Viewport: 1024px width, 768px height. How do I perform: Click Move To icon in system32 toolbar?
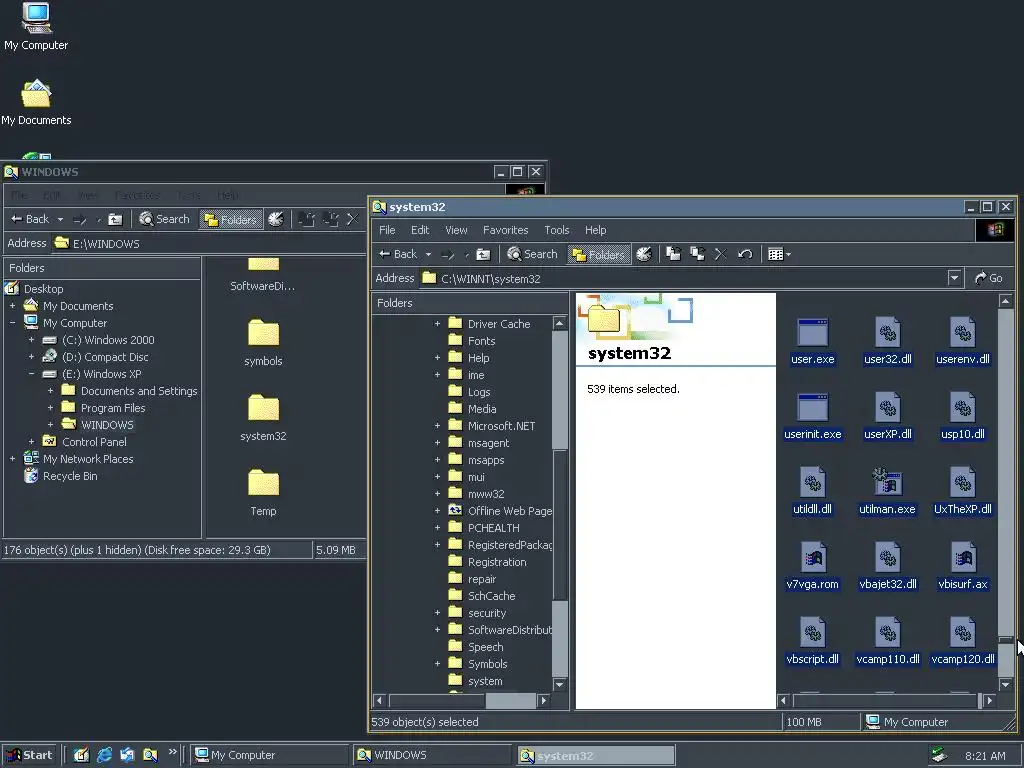(673, 254)
